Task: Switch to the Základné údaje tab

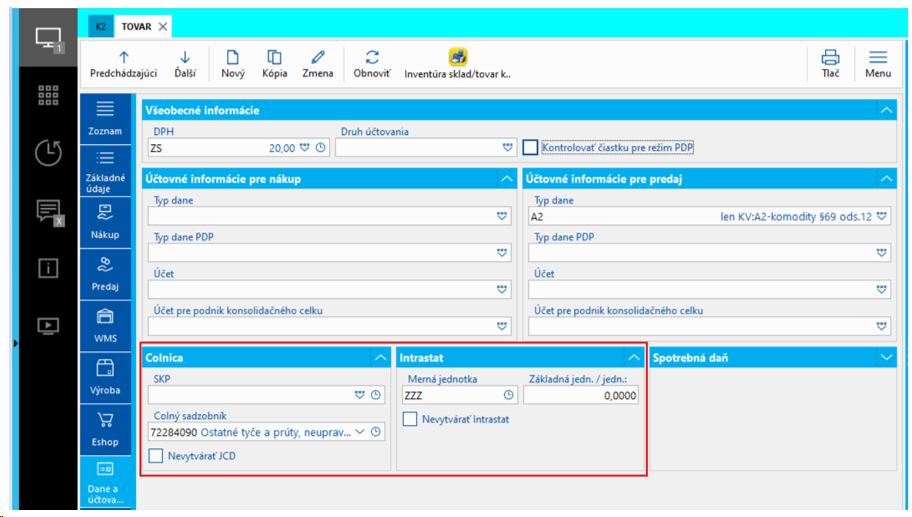Action: (105, 171)
